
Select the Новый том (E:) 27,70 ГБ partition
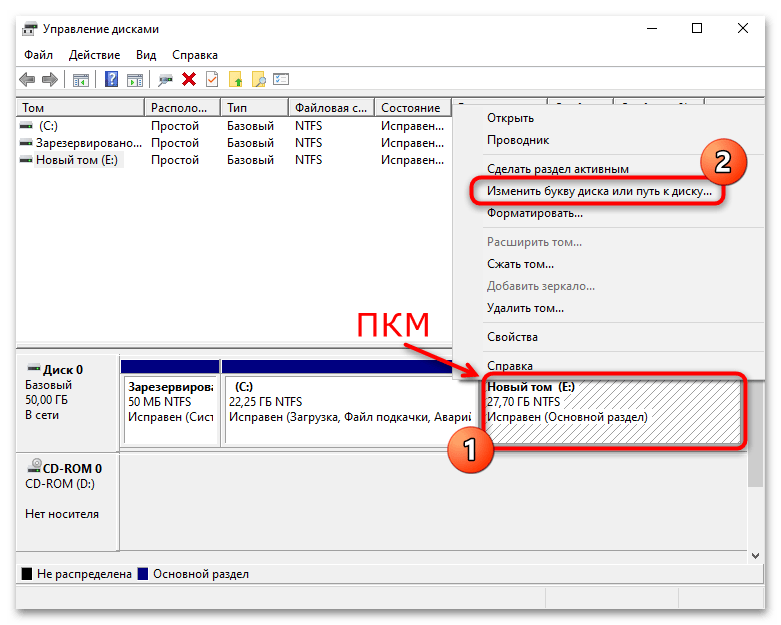(613, 411)
